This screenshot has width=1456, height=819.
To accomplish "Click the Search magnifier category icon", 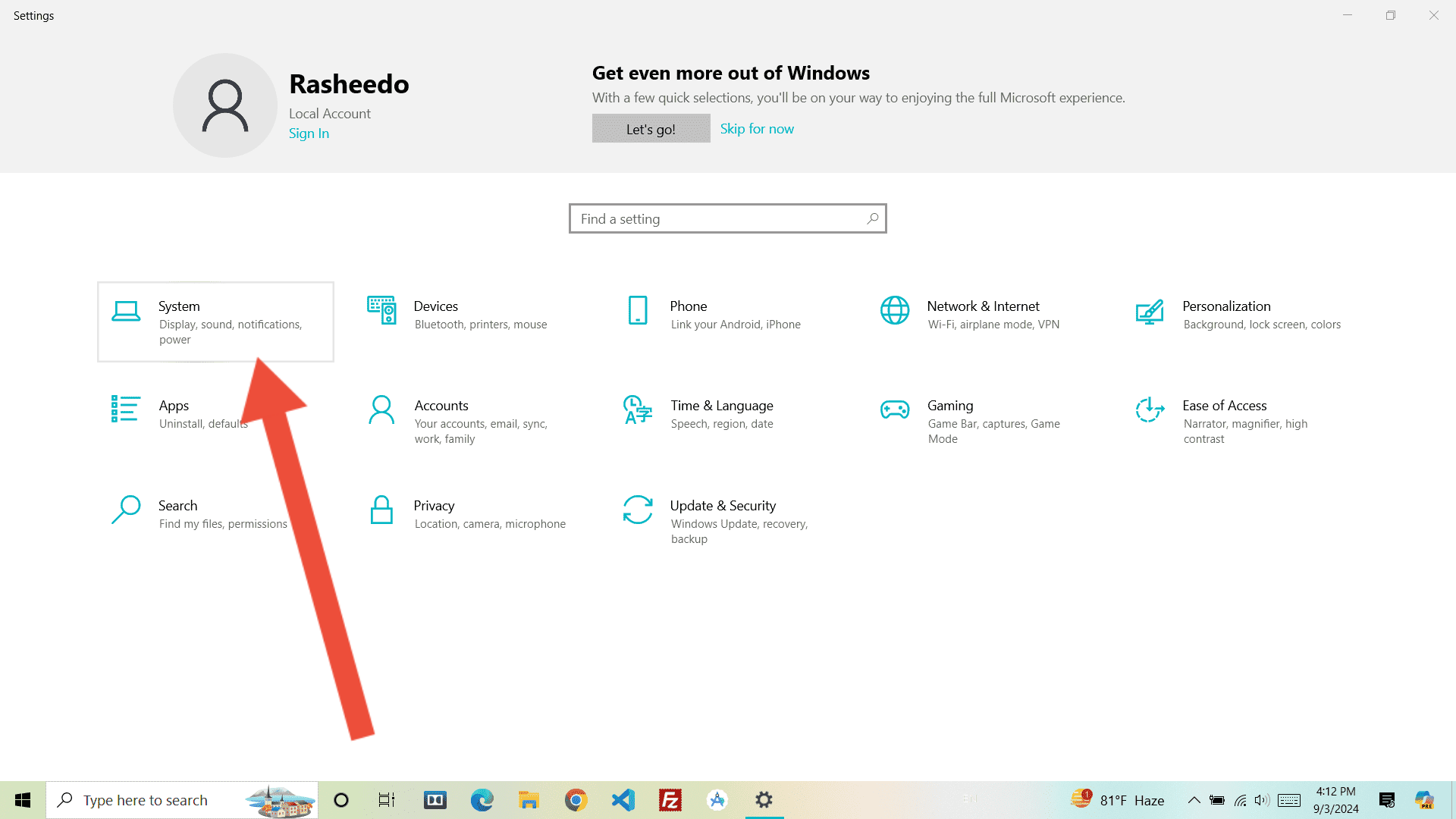I will tap(126, 510).
